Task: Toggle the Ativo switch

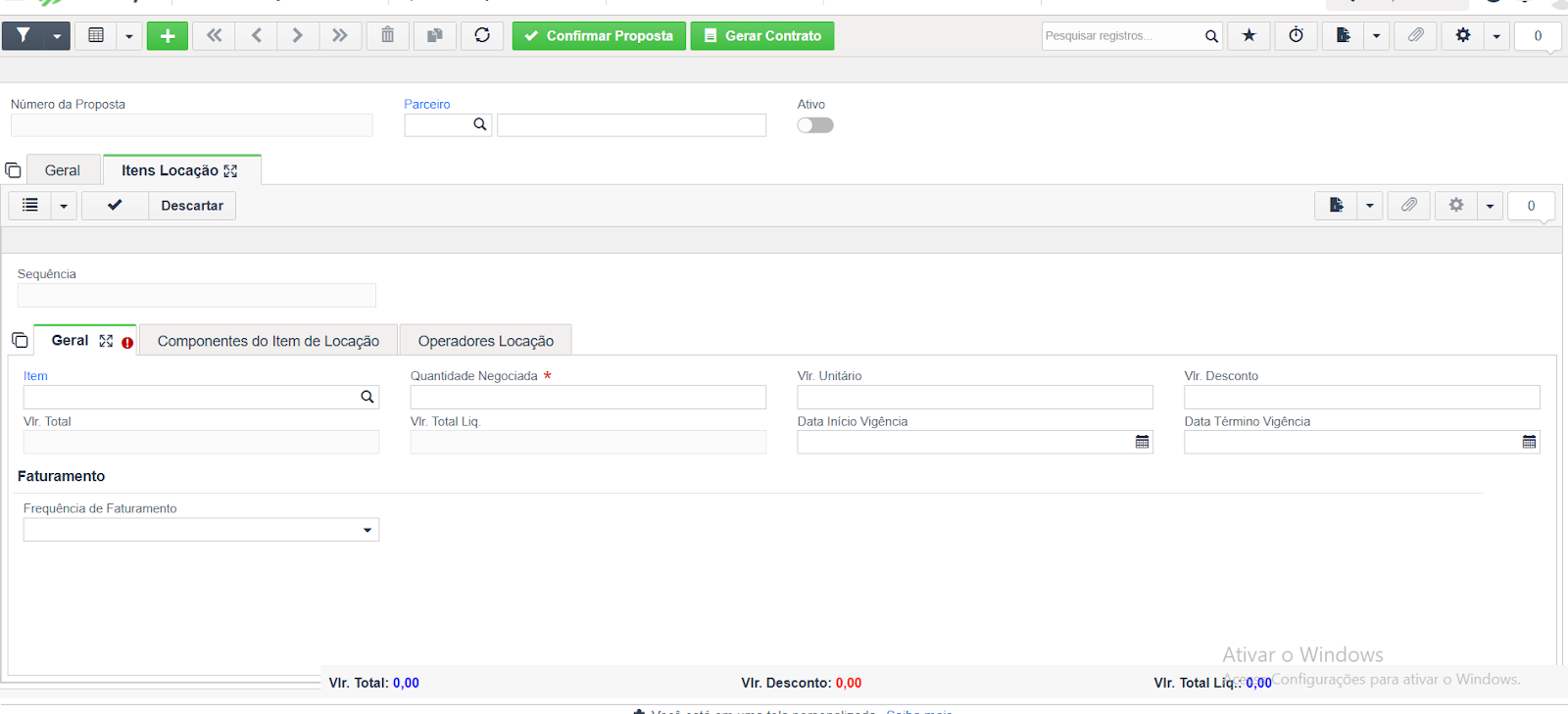Action: (x=815, y=125)
